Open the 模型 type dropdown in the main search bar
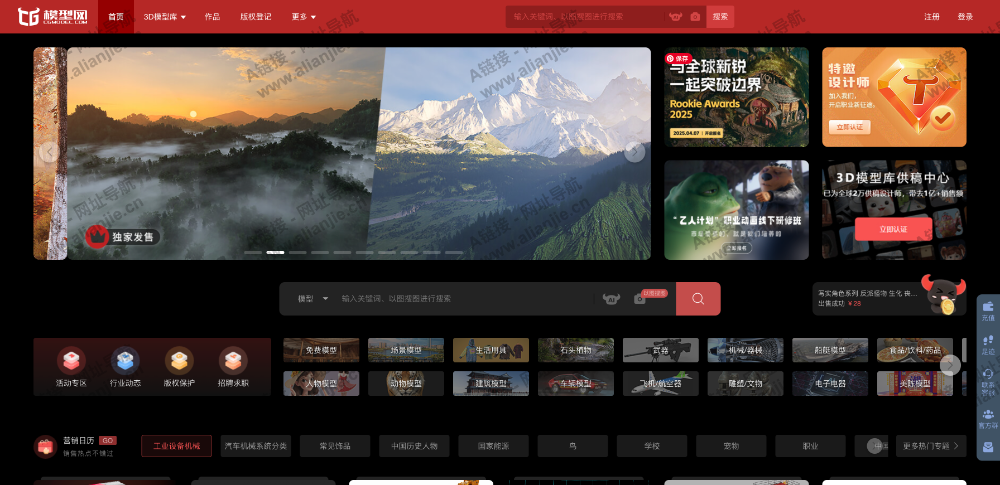 pyautogui.click(x=308, y=298)
